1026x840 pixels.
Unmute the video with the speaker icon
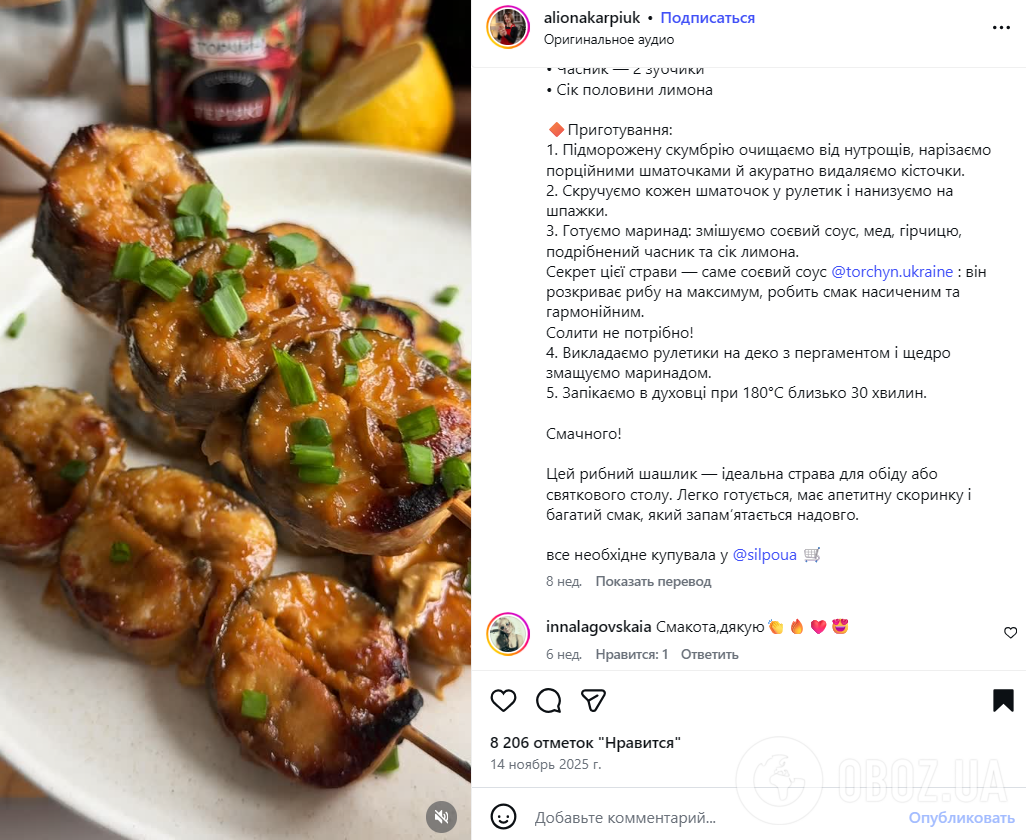coord(442,816)
